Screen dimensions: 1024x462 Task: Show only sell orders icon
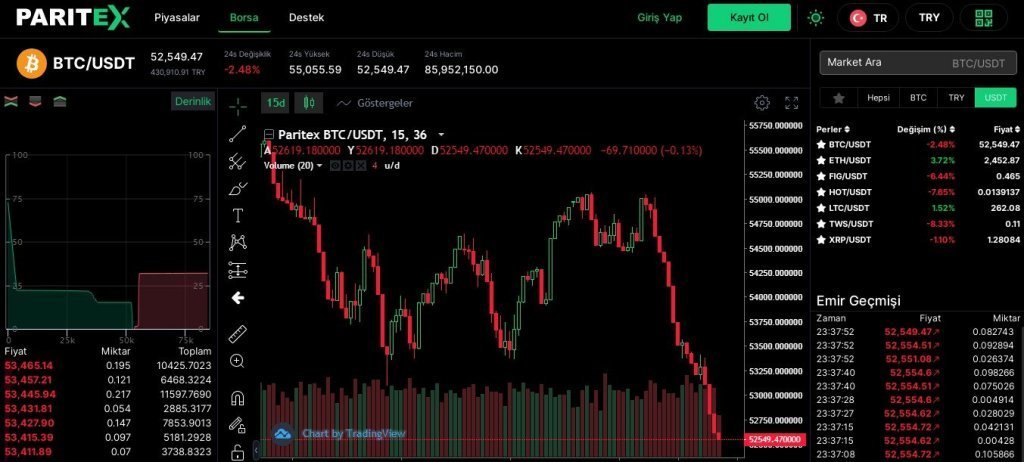pos(35,101)
